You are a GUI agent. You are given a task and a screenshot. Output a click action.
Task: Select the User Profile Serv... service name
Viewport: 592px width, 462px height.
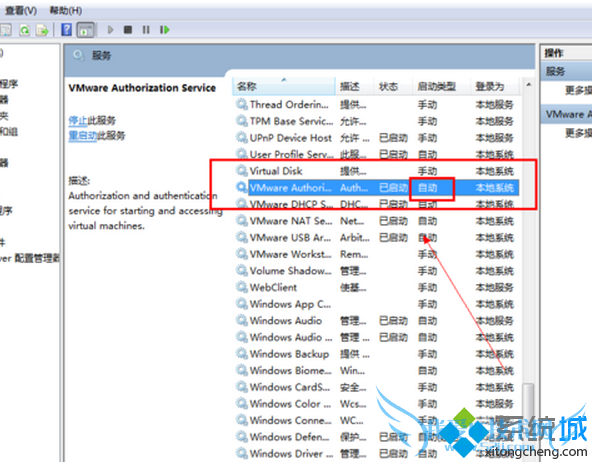291,154
